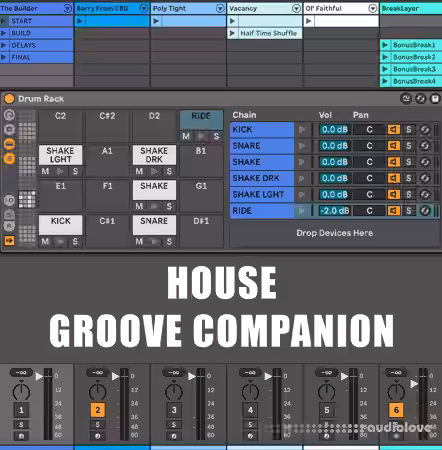Show the Drum Rack macro controls

click(x=9, y=115)
